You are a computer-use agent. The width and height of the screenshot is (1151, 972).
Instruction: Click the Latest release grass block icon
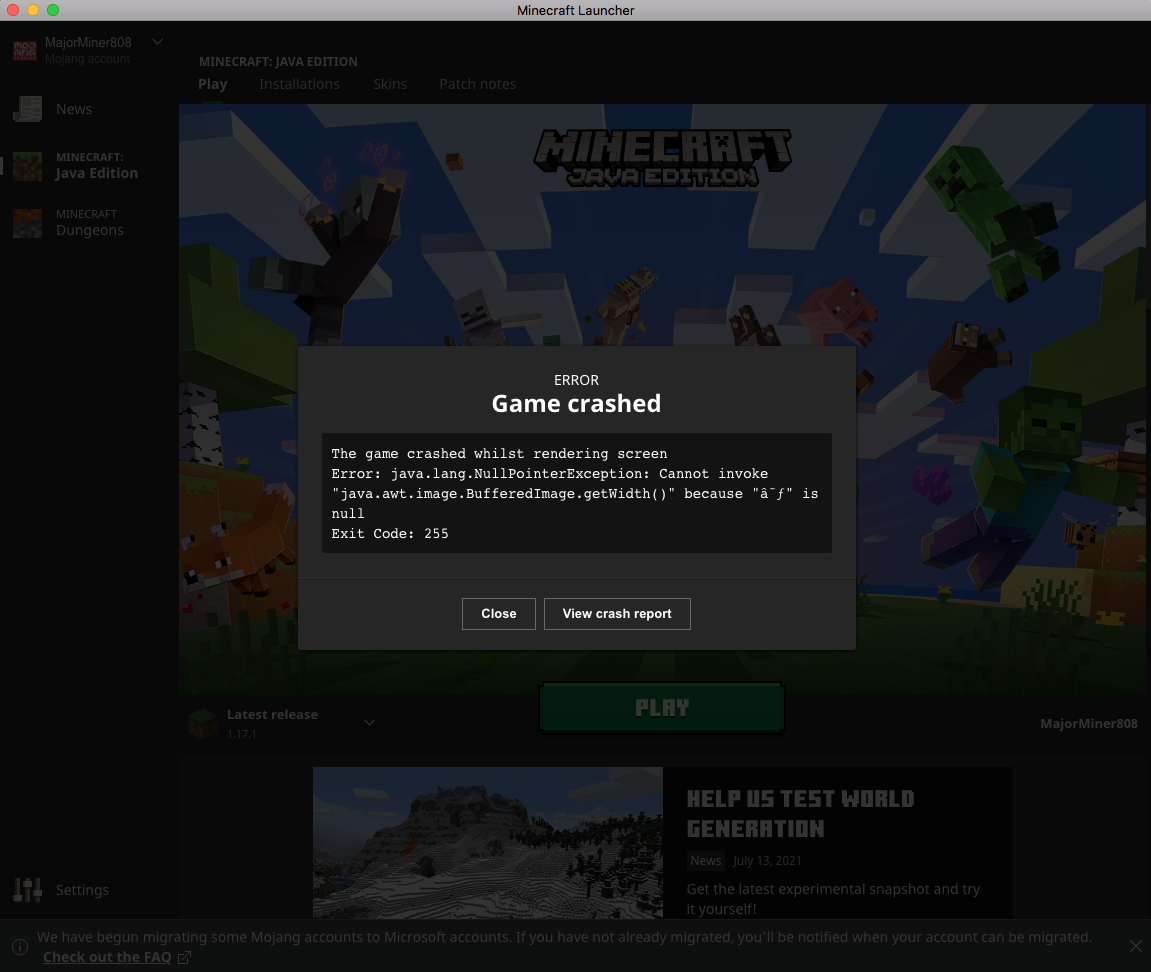click(x=203, y=723)
